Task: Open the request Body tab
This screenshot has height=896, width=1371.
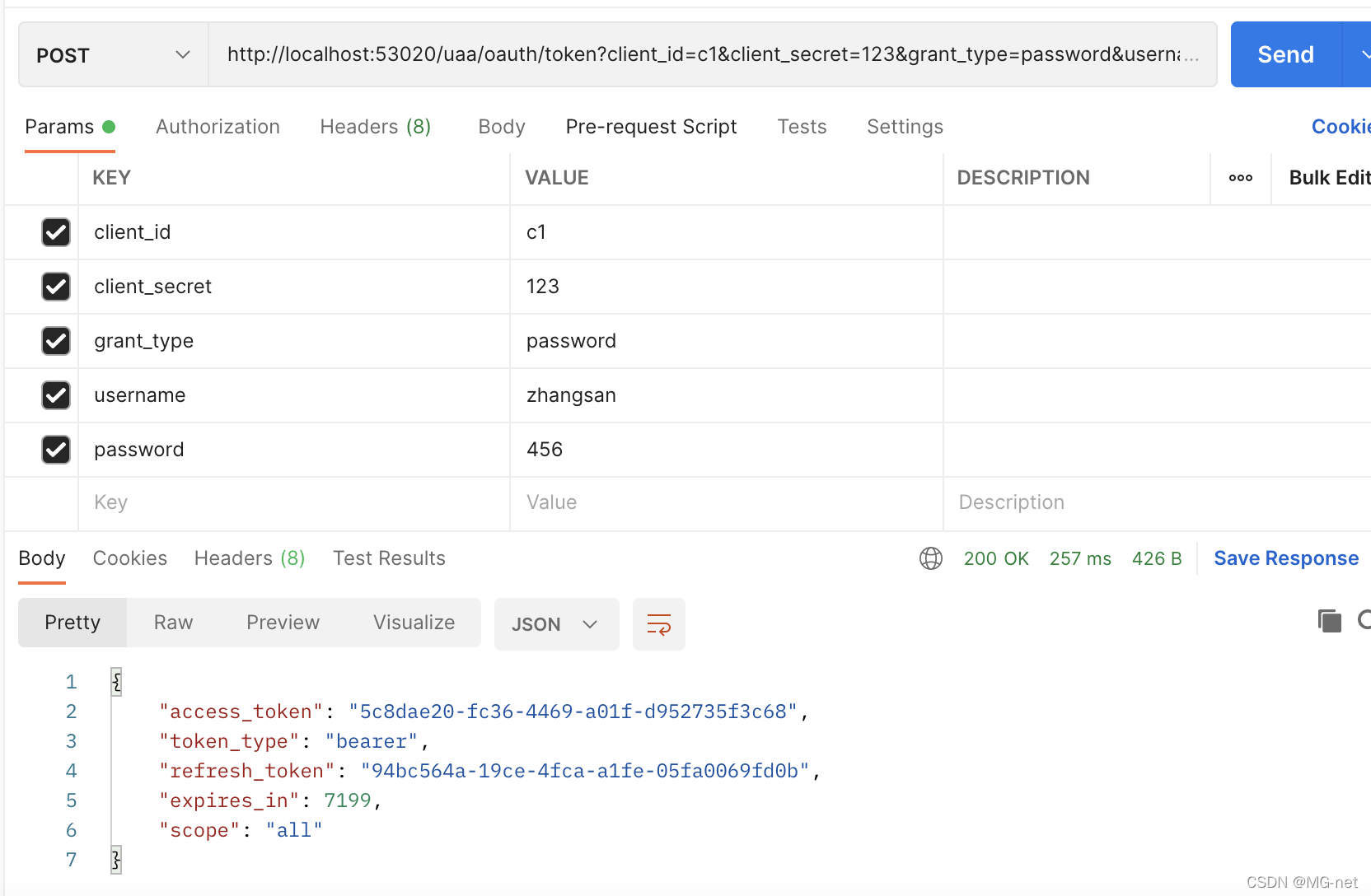Action: click(501, 127)
